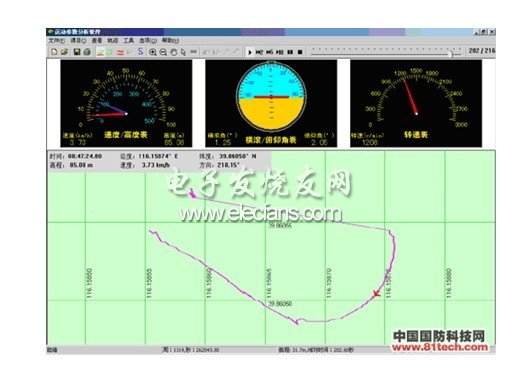Open the 工具 menu

128,41
